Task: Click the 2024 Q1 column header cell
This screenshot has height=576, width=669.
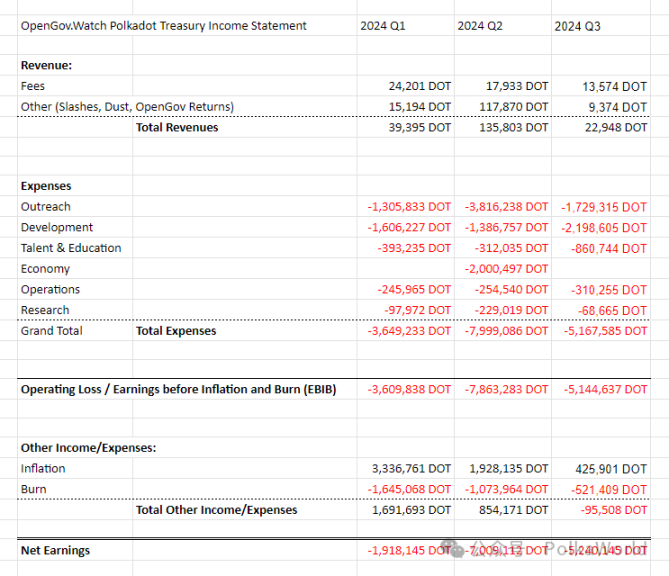Action: (383, 25)
